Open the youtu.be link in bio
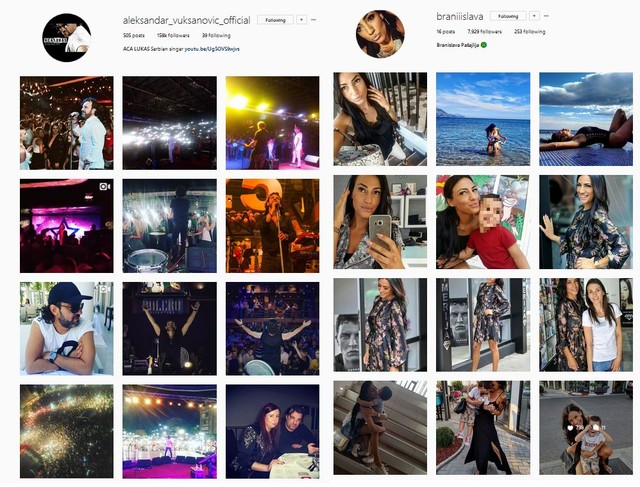This screenshot has width=640, height=487. point(212,49)
